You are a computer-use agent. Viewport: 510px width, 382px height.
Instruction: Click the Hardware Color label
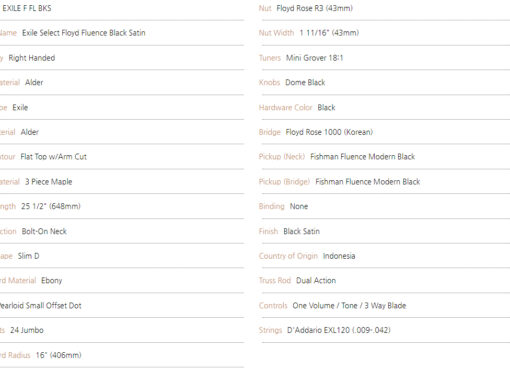point(285,108)
